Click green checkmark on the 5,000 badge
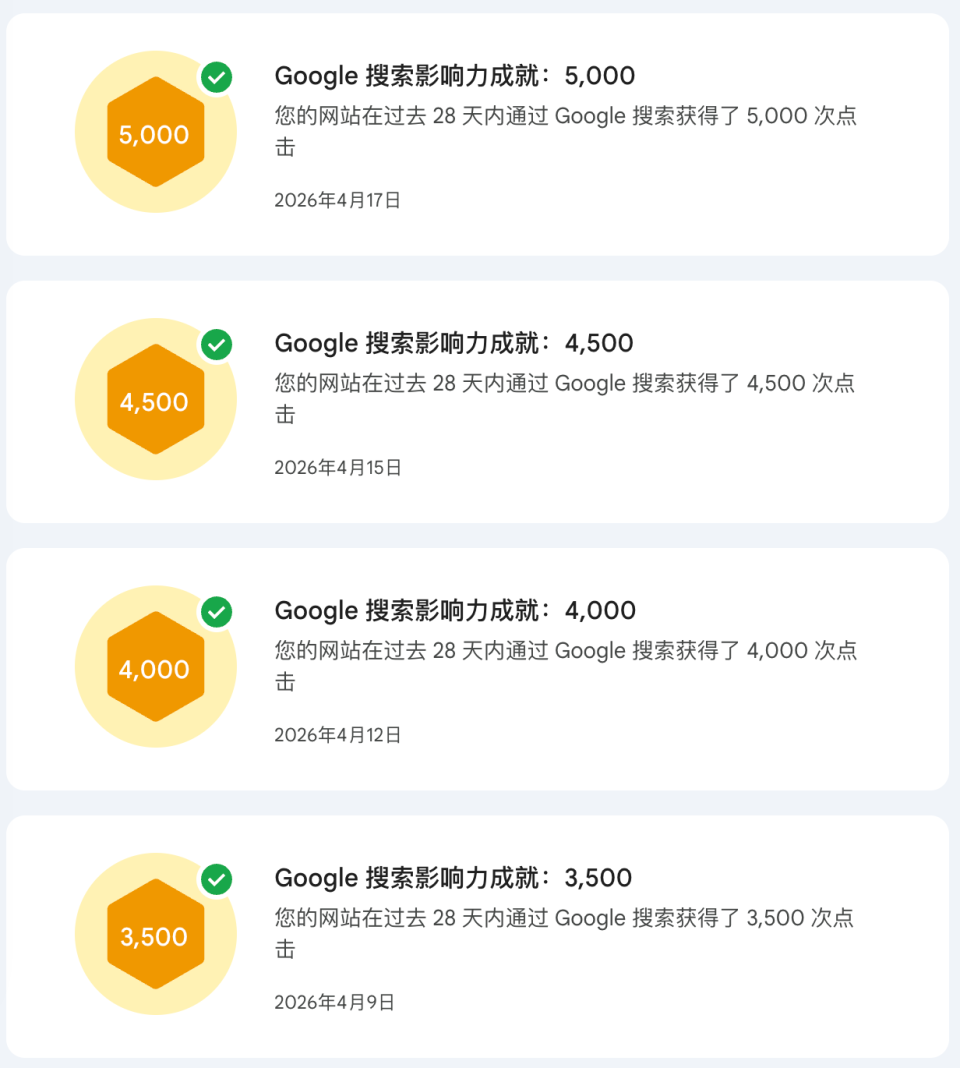 (x=217, y=77)
